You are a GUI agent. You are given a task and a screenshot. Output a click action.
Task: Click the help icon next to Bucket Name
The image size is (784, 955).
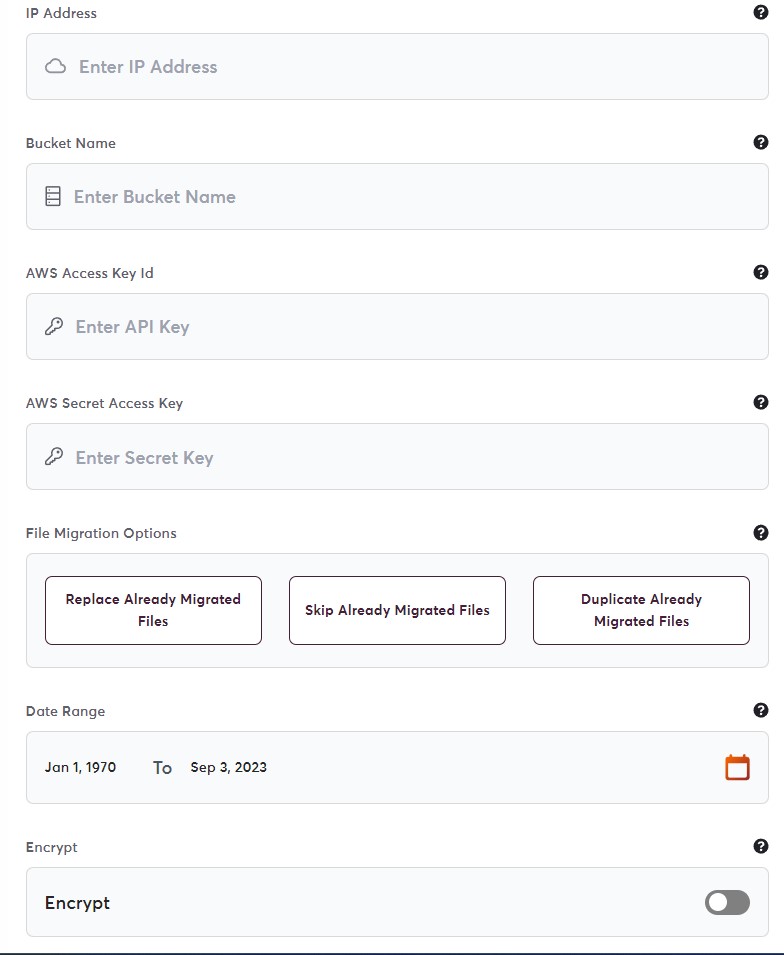click(x=760, y=143)
